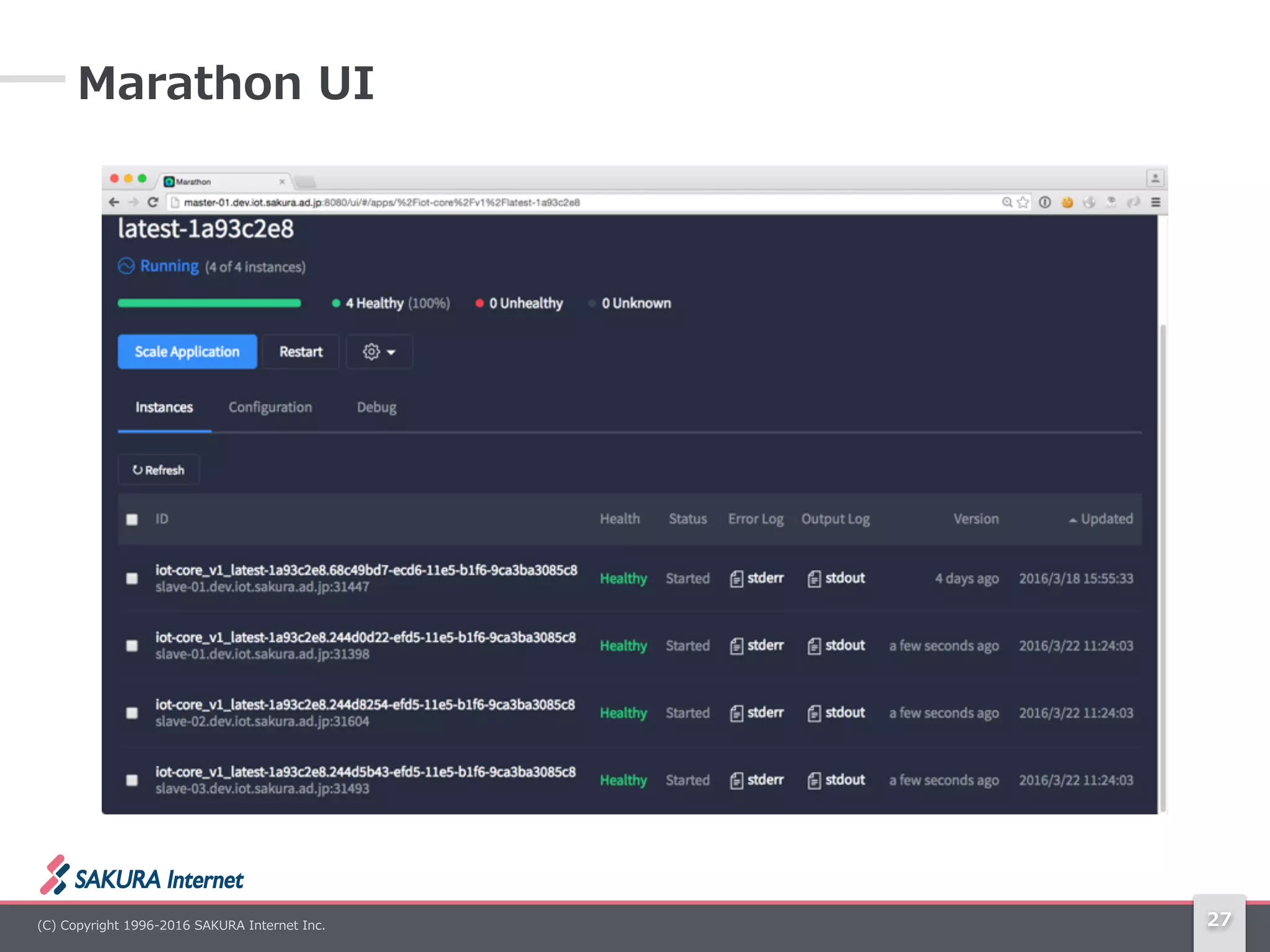Click the Scale Application button
Image resolution: width=1270 pixels, height=952 pixels.
pos(187,352)
